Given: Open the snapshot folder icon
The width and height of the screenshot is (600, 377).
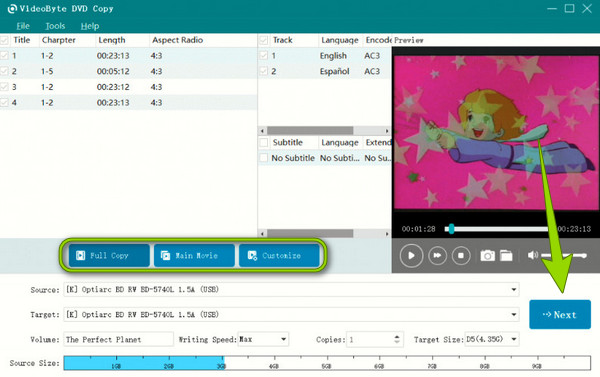Looking at the screenshot, I should [506, 255].
